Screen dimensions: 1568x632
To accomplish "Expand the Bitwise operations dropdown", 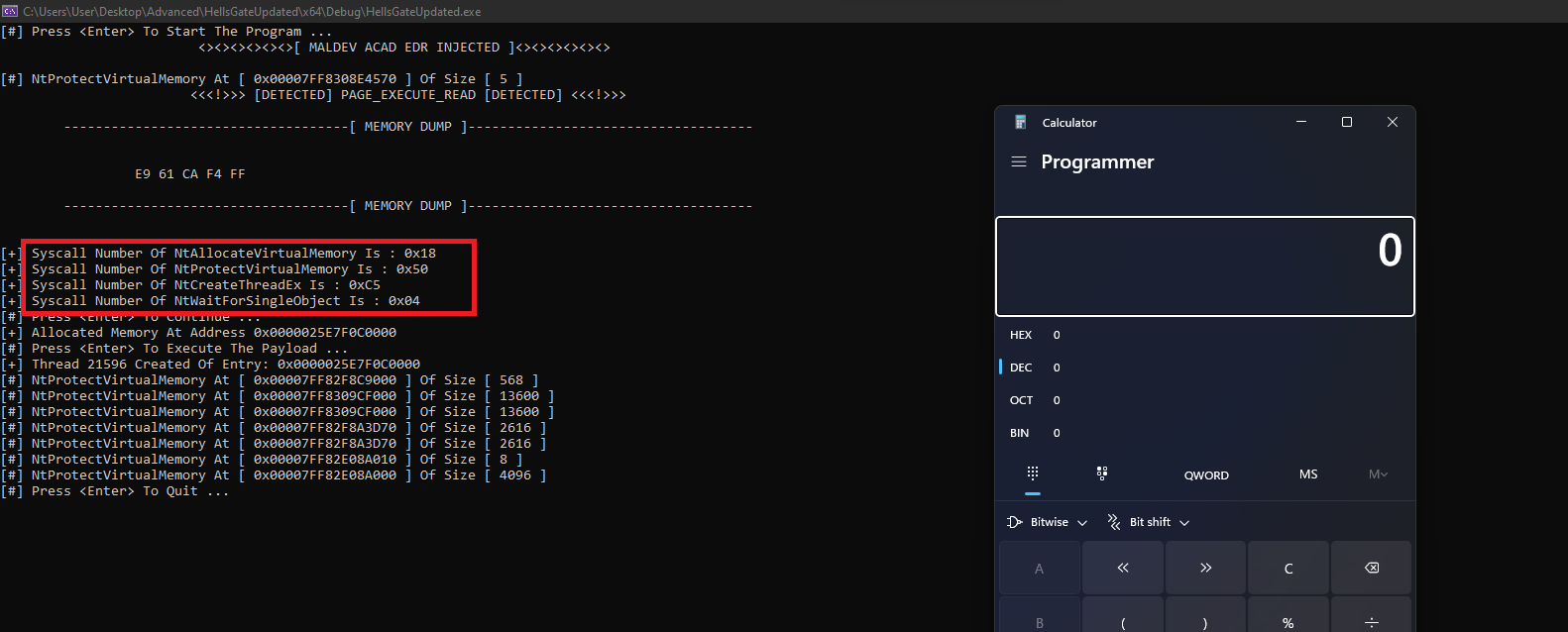I will click(x=1048, y=522).
